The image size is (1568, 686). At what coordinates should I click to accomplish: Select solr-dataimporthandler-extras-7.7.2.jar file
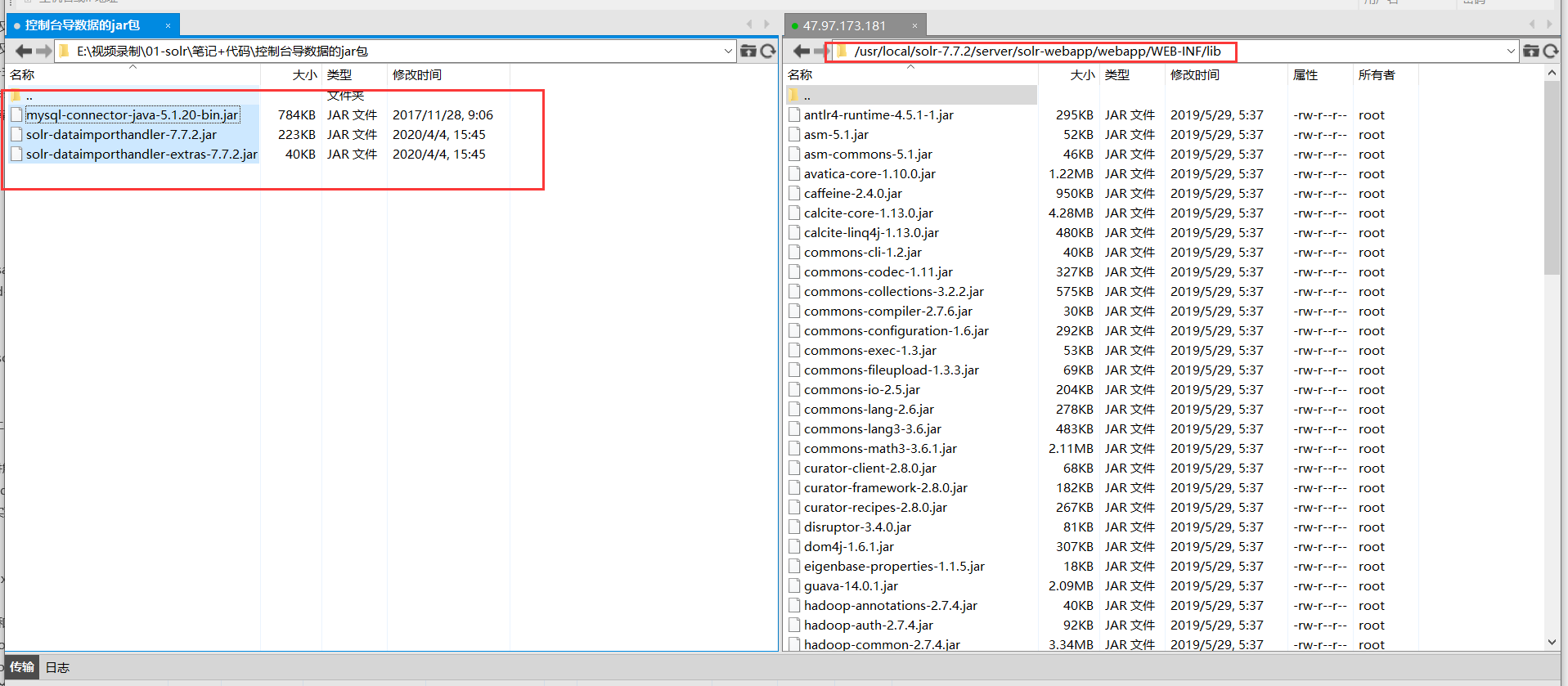coord(142,154)
